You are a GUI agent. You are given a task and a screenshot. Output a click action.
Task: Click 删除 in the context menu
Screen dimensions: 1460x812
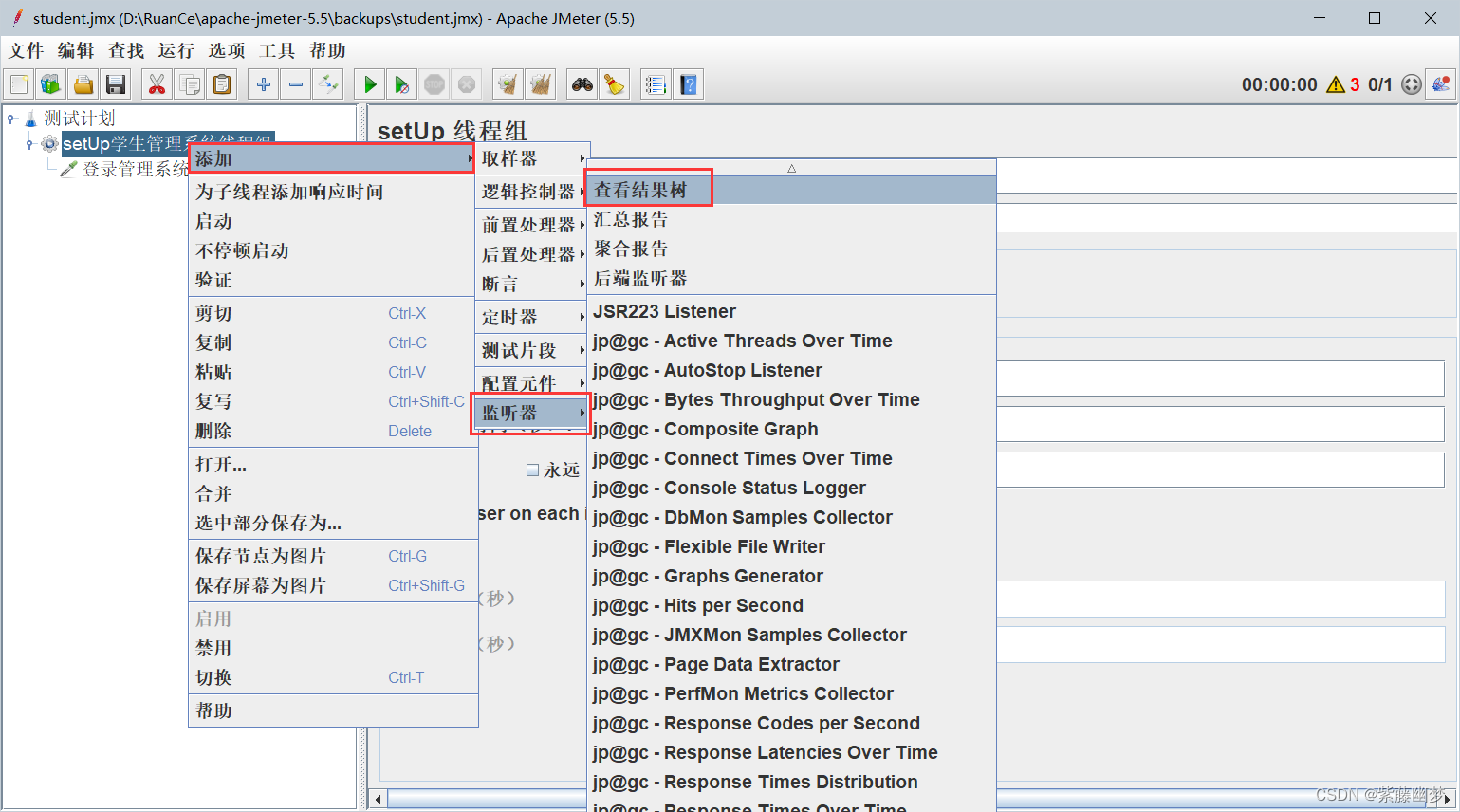tap(333, 431)
